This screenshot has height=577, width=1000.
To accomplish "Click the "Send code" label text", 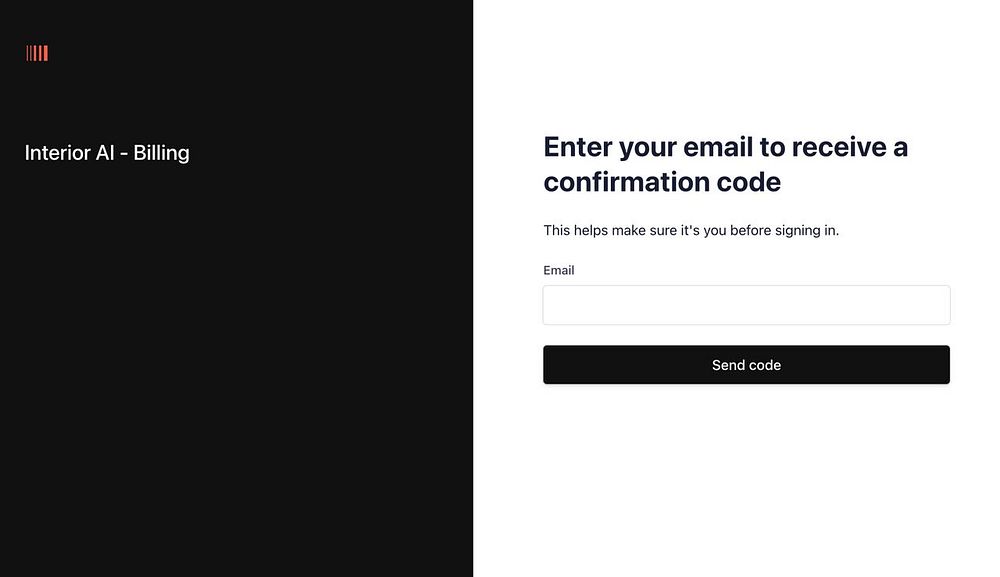I will tap(746, 365).
